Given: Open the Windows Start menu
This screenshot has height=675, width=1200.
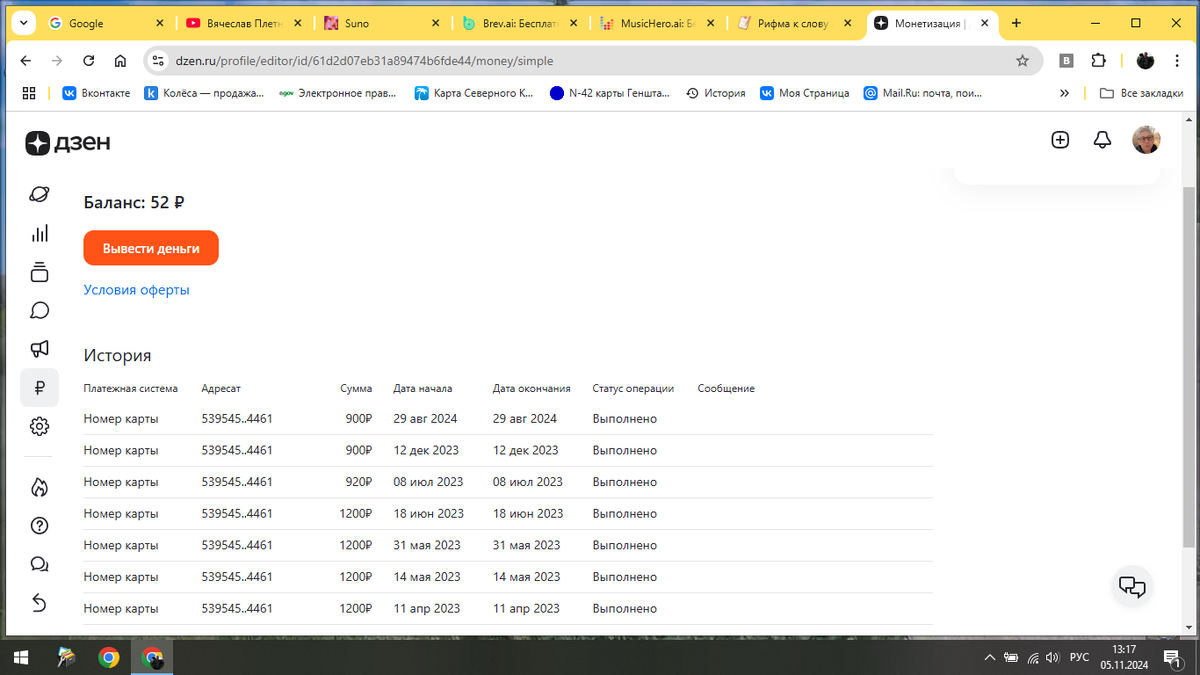Looking at the screenshot, I should [x=22, y=657].
